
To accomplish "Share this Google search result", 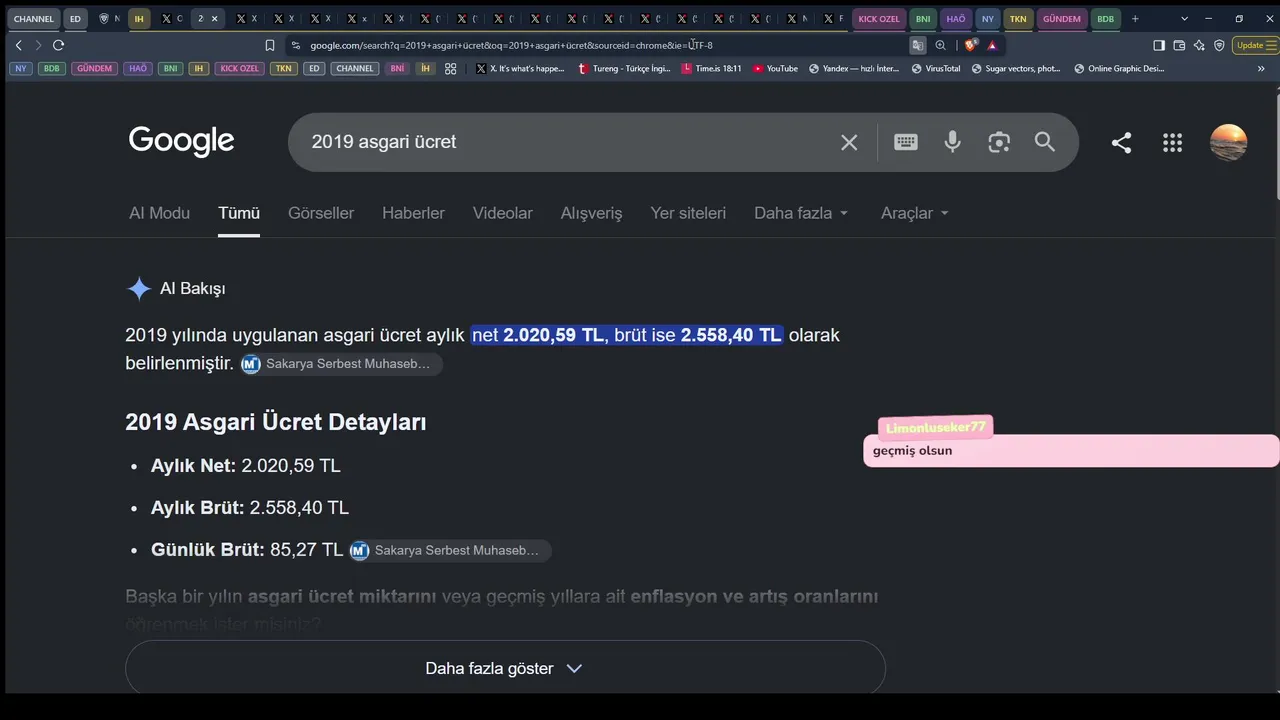I will click(x=1121, y=142).
